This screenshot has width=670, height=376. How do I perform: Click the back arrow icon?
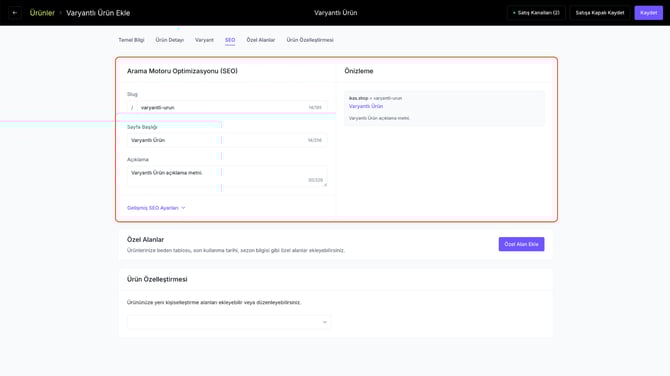point(15,13)
